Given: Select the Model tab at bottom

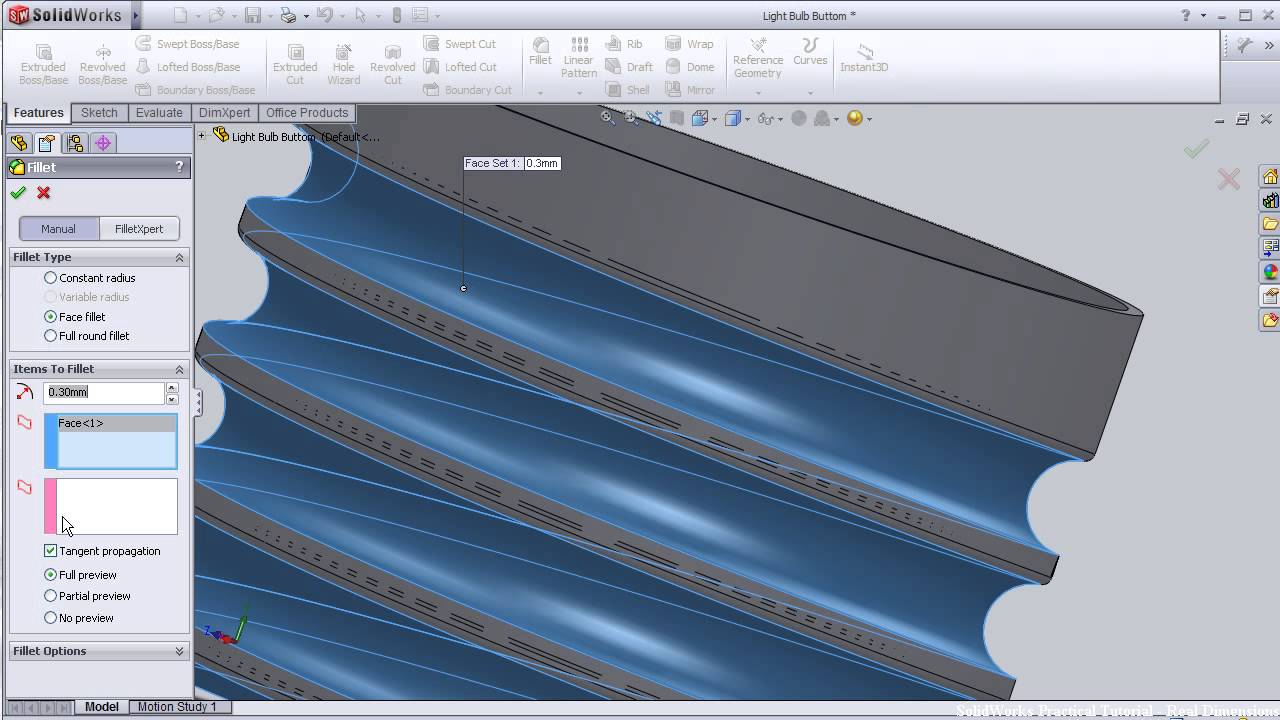Looking at the screenshot, I should pyautogui.click(x=102, y=706).
